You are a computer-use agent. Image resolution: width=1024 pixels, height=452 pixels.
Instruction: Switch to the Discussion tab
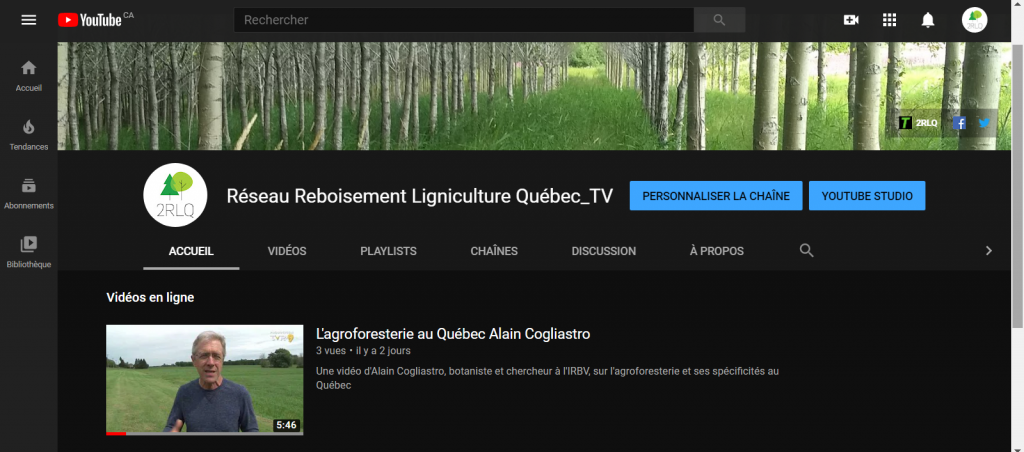604,251
